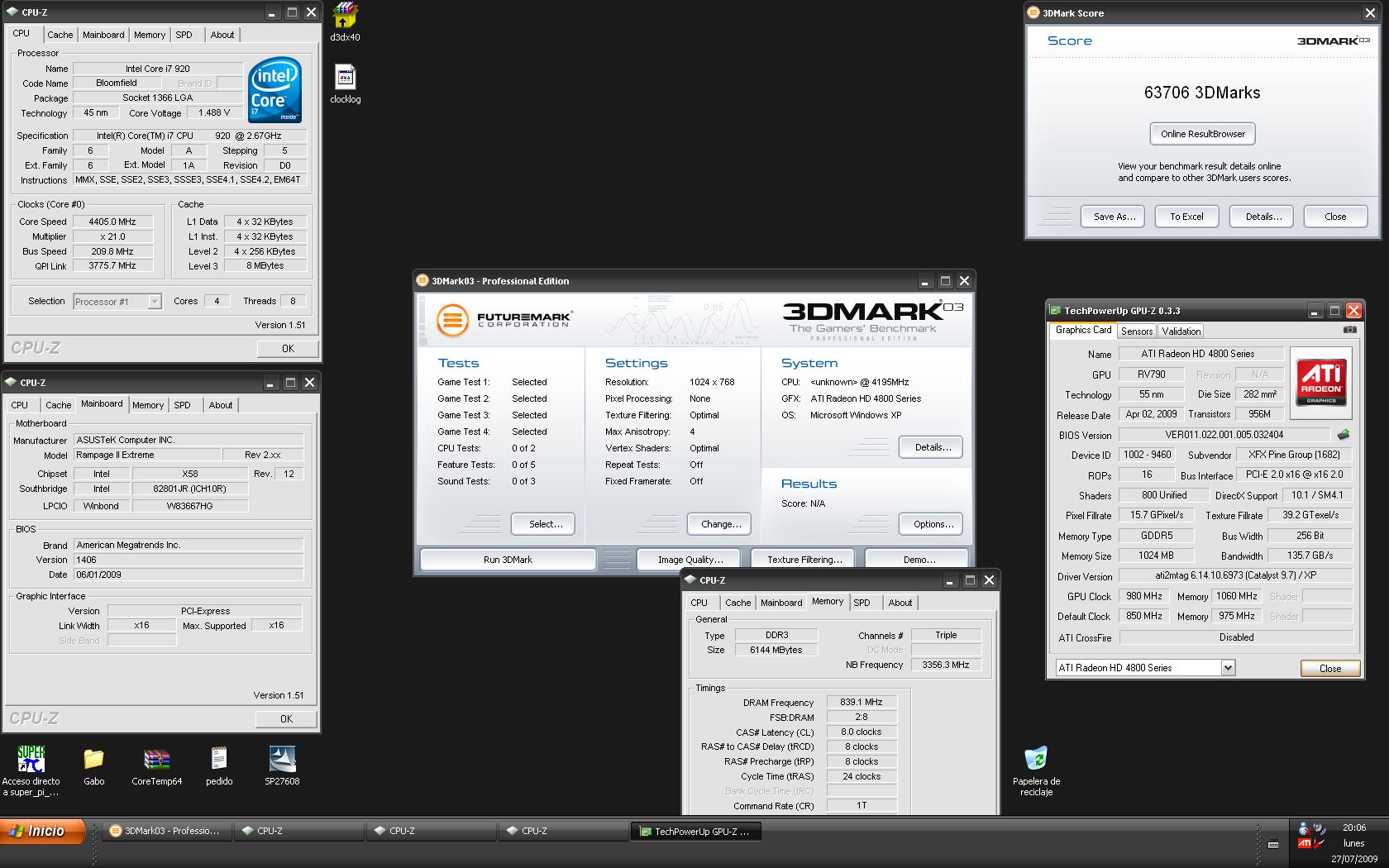Viewport: 1389px width, 868px height.
Task: Click Save As... in 3DMark Score
Action: [x=1113, y=217]
